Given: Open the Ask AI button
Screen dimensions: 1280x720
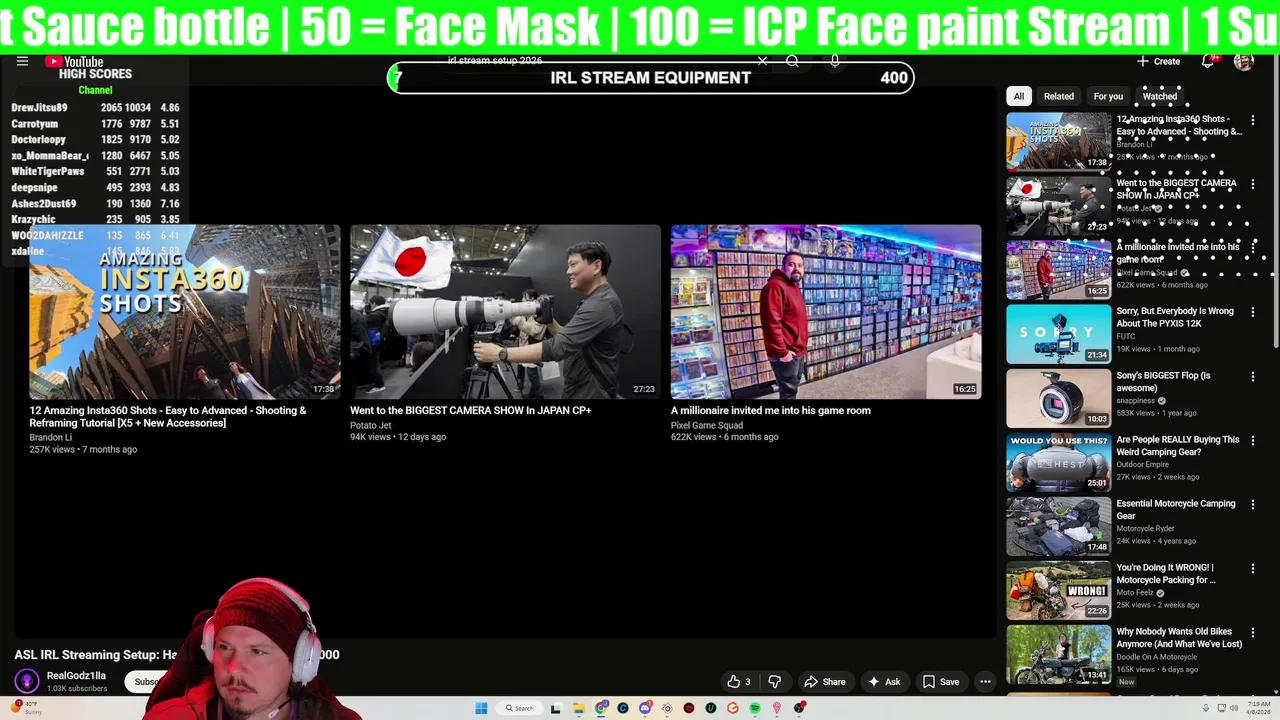Looking at the screenshot, I should pyautogui.click(x=884, y=682).
